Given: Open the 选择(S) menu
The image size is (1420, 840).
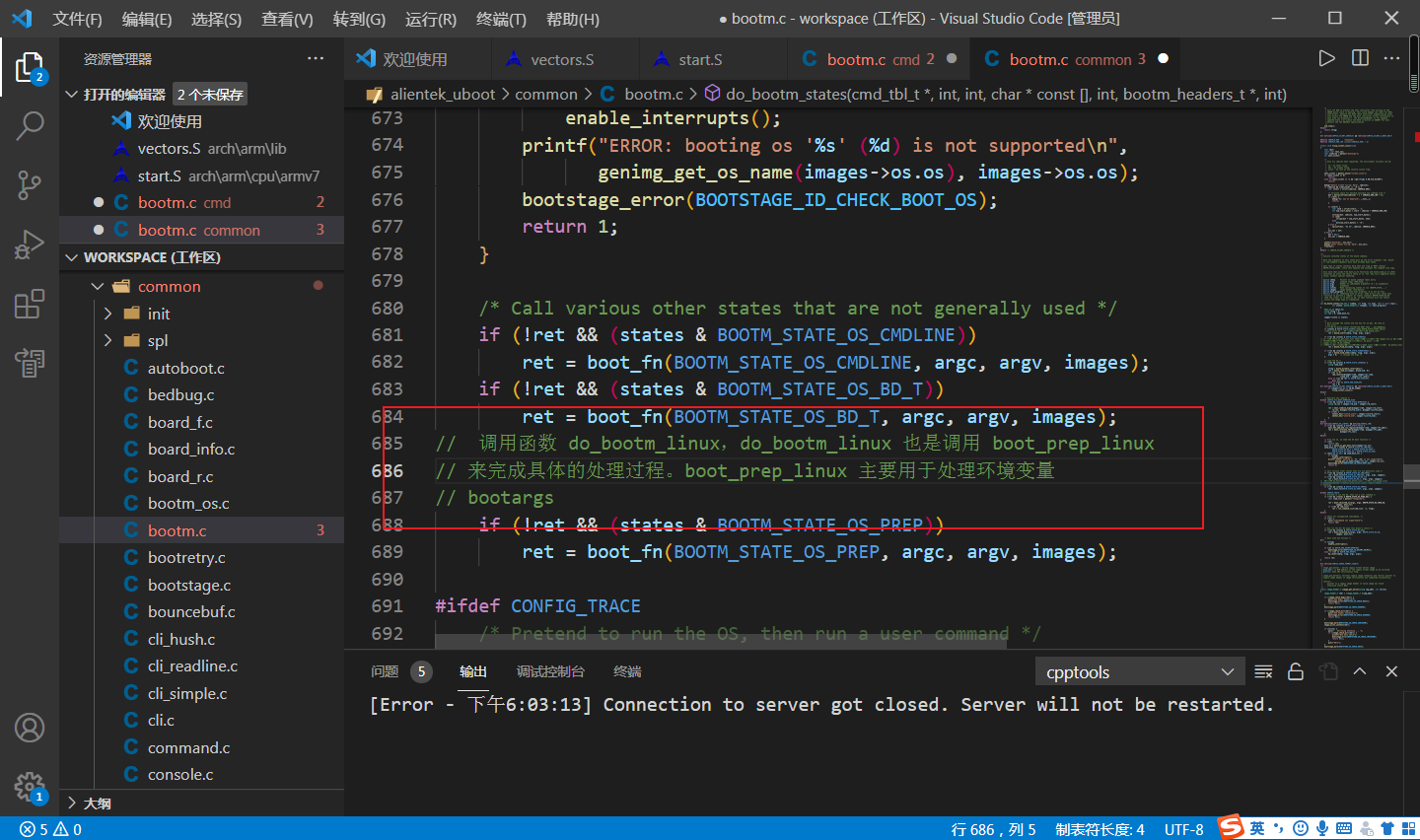Looking at the screenshot, I should tap(216, 19).
